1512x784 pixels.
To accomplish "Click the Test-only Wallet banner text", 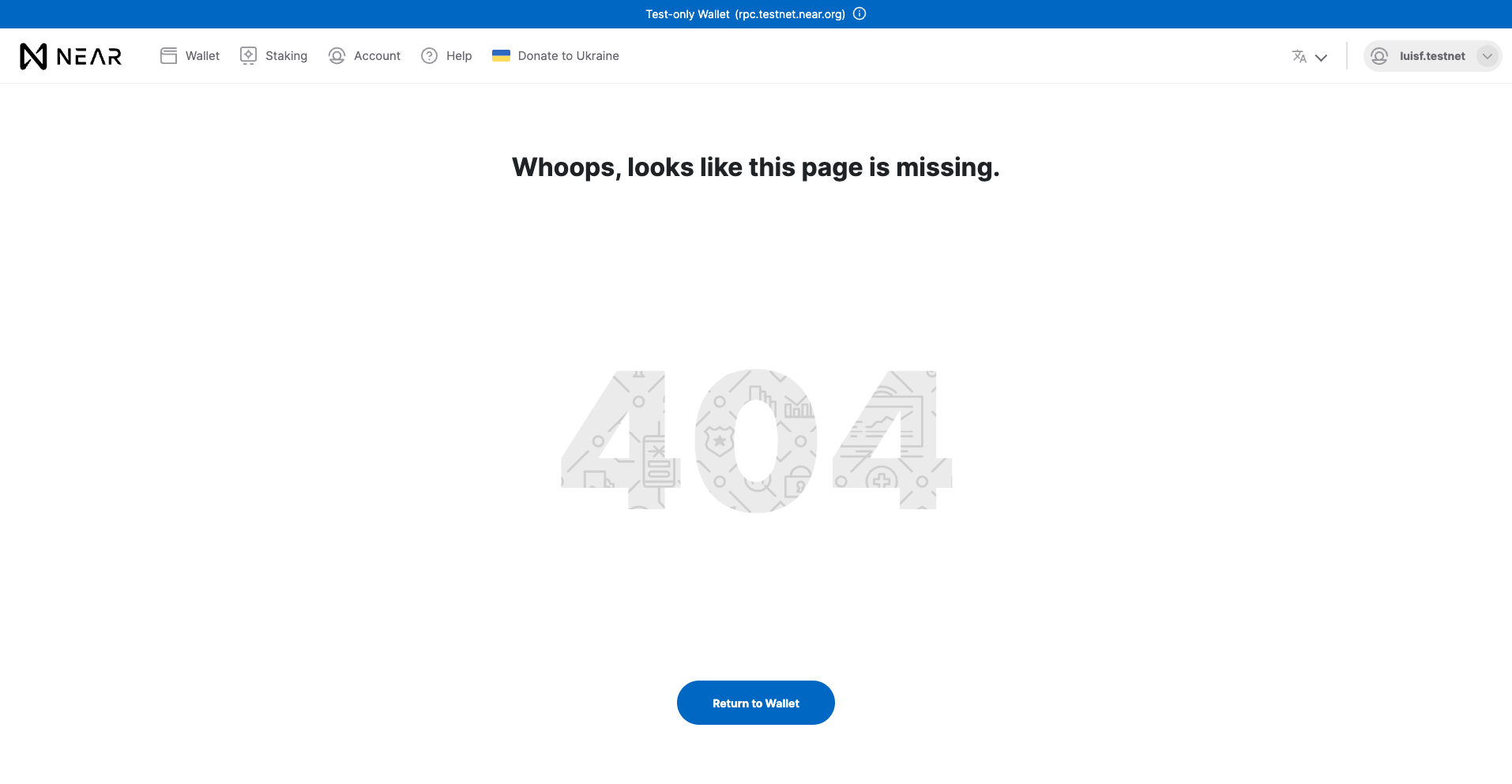I will [x=745, y=14].
